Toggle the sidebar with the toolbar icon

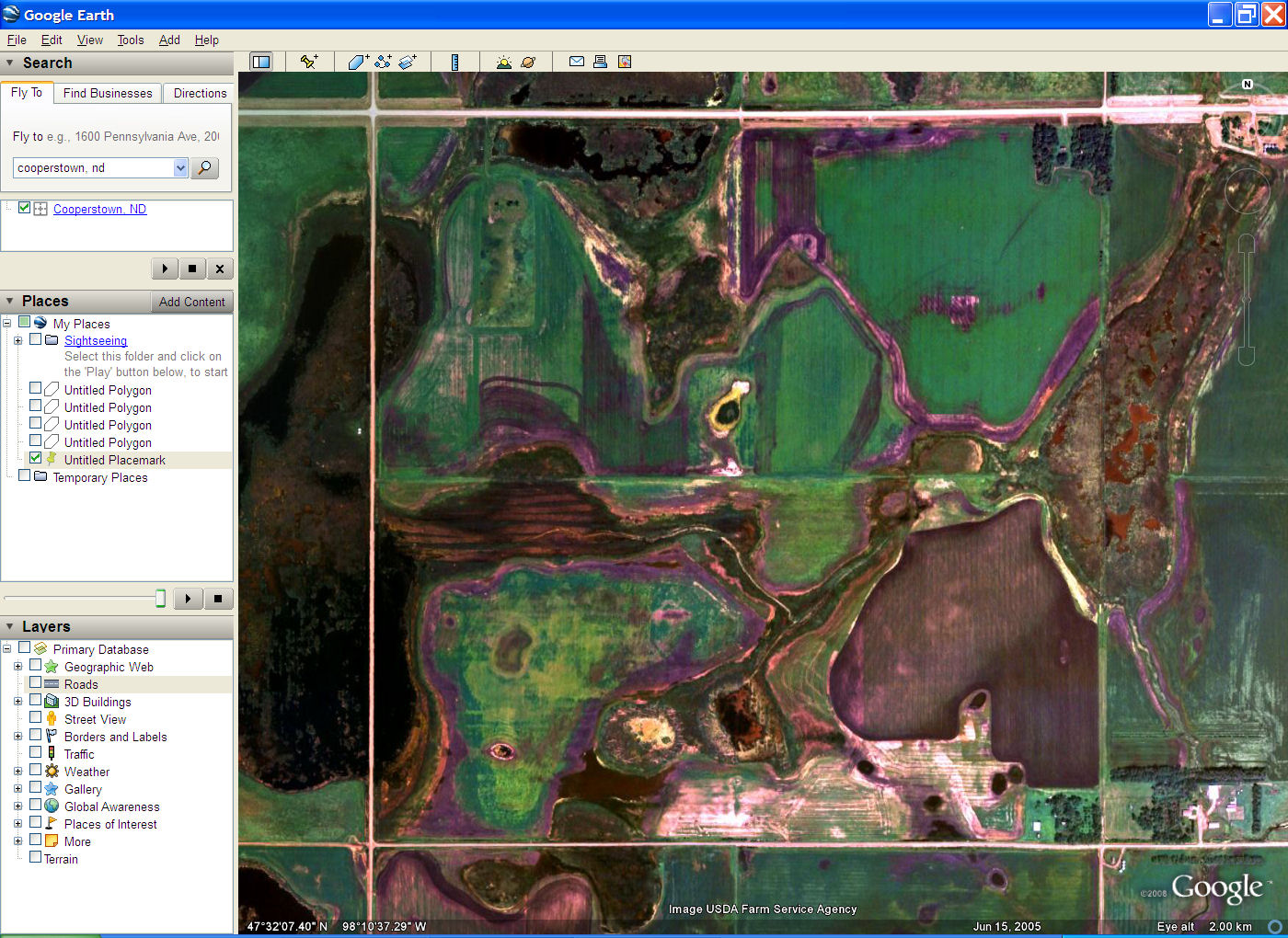[261, 62]
